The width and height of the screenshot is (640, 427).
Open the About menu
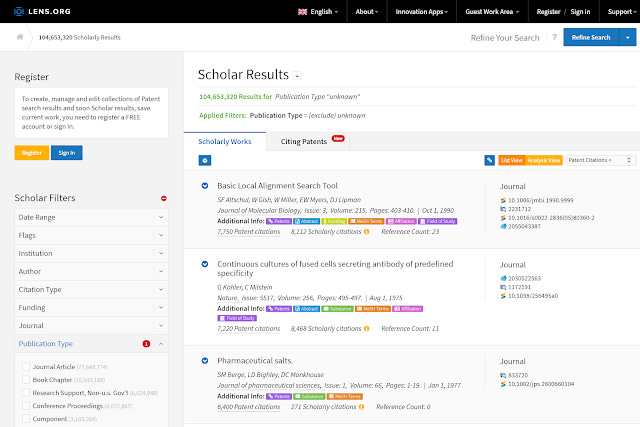(x=367, y=12)
